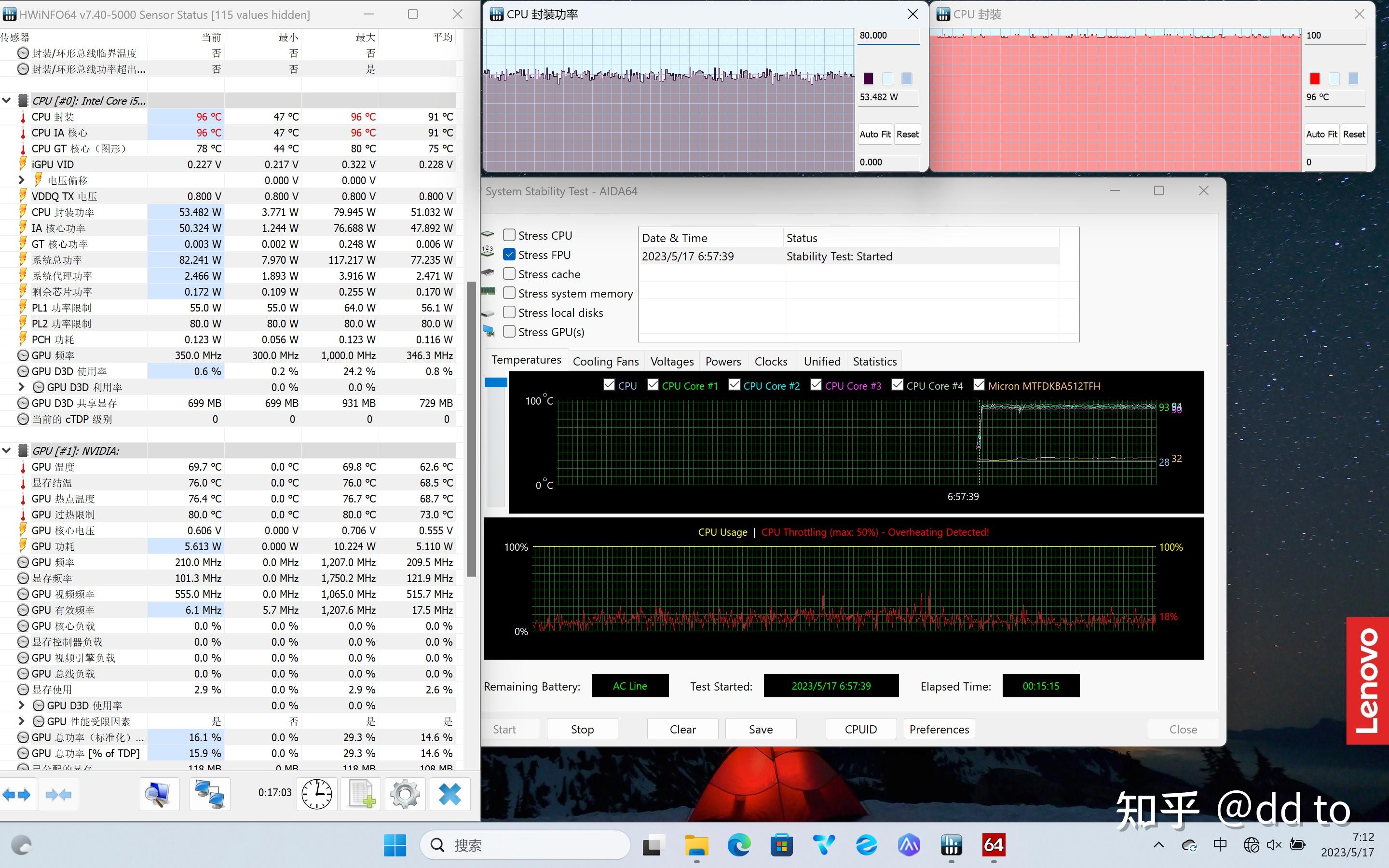This screenshot has width=1389, height=868.
Task: Expand the GPU D3D 利用率 tree row
Action: tap(21, 387)
